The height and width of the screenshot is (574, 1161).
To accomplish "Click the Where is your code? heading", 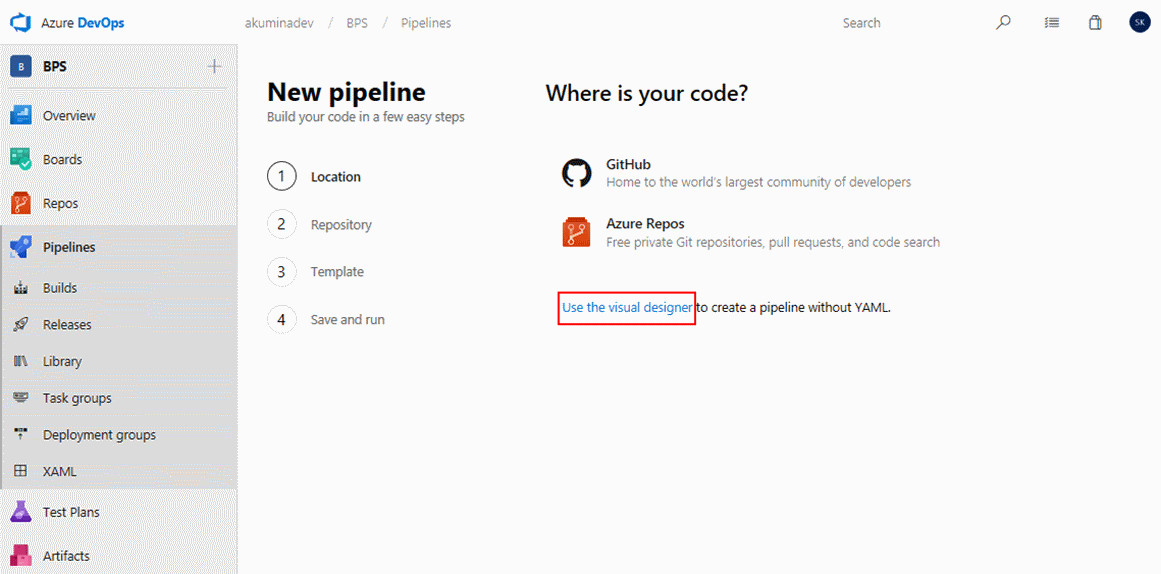I will 647,93.
